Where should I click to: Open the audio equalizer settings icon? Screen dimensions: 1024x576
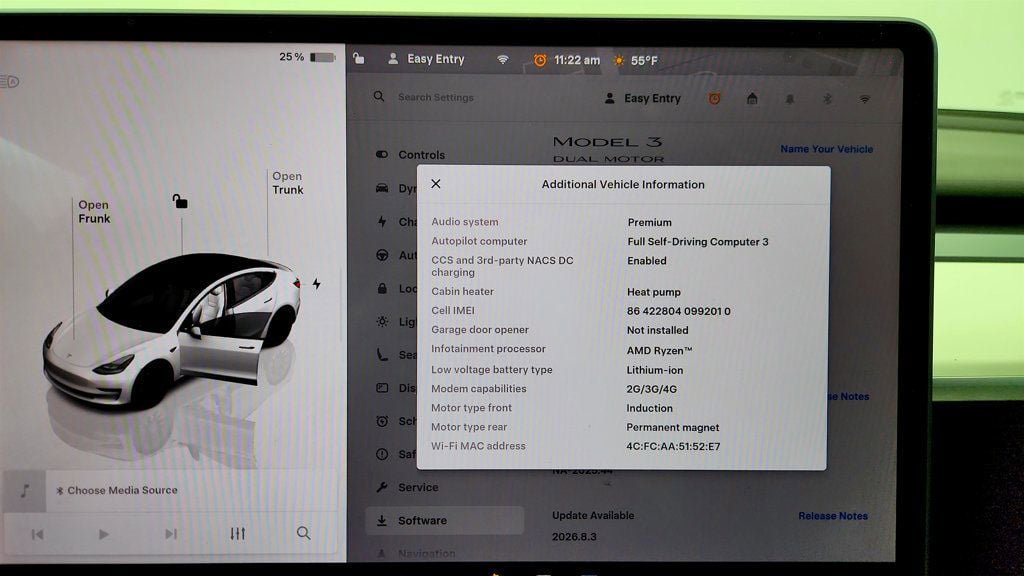coord(238,534)
